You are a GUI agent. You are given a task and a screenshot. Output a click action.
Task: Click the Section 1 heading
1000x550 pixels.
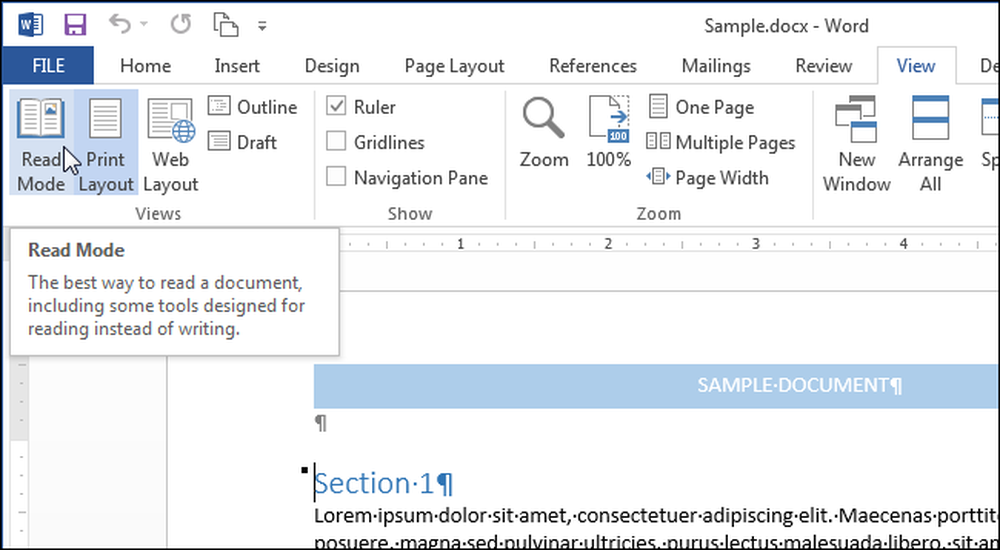(x=384, y=484)
